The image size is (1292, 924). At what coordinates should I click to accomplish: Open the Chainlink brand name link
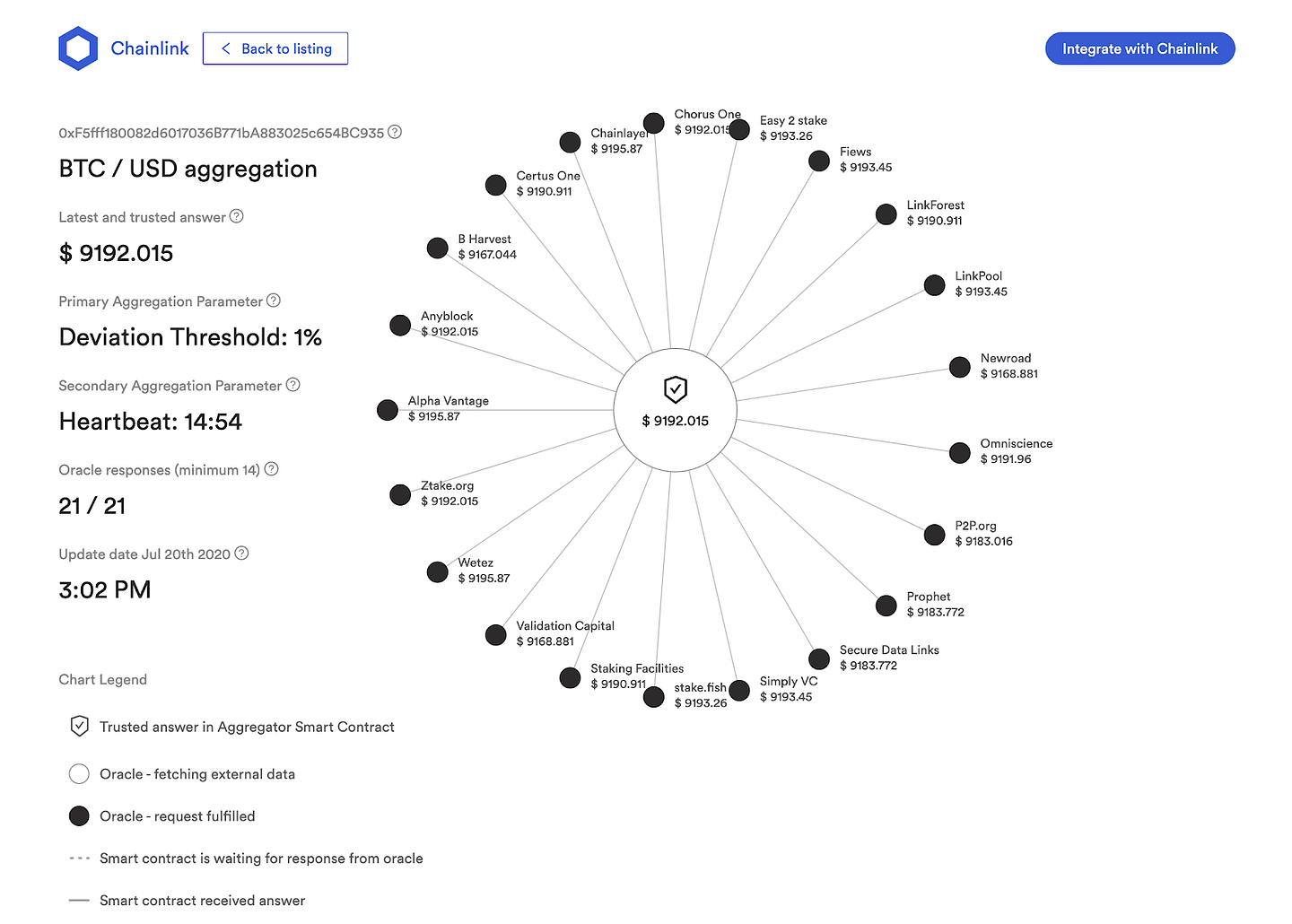[x=150, y=48]
